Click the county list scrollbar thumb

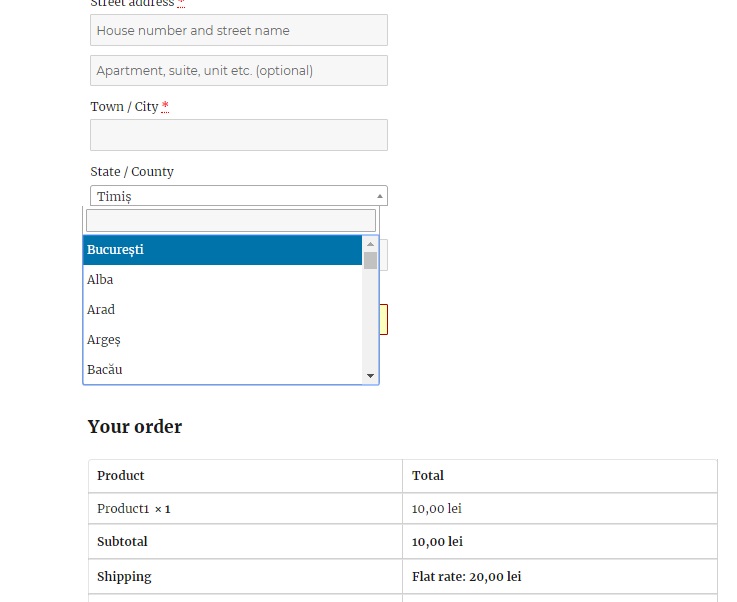(370, 260)
